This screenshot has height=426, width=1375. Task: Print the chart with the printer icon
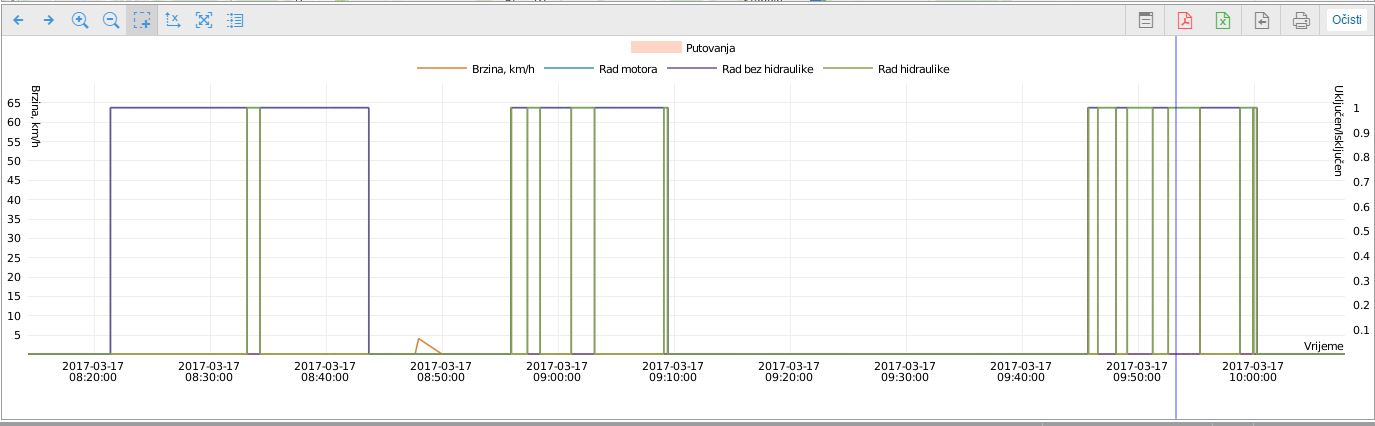[x=1301, y=20]
